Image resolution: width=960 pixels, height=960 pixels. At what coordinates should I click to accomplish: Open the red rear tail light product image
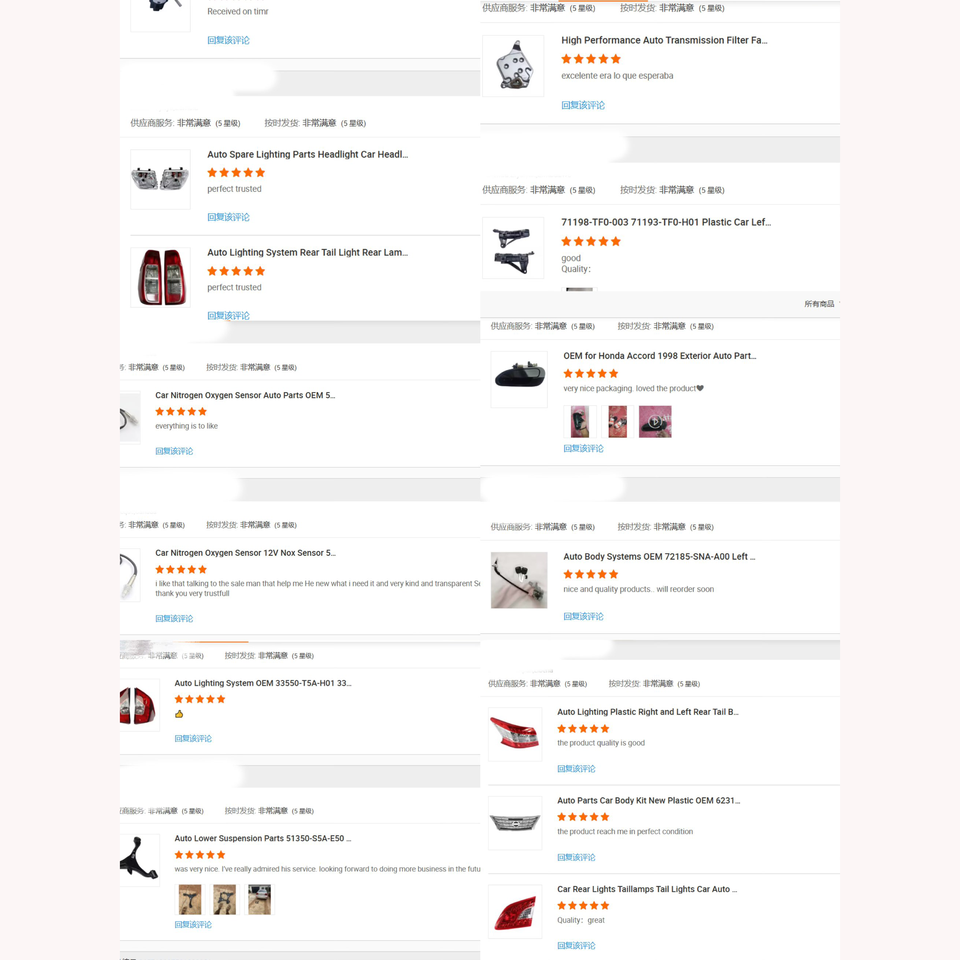tap(160, 277)
